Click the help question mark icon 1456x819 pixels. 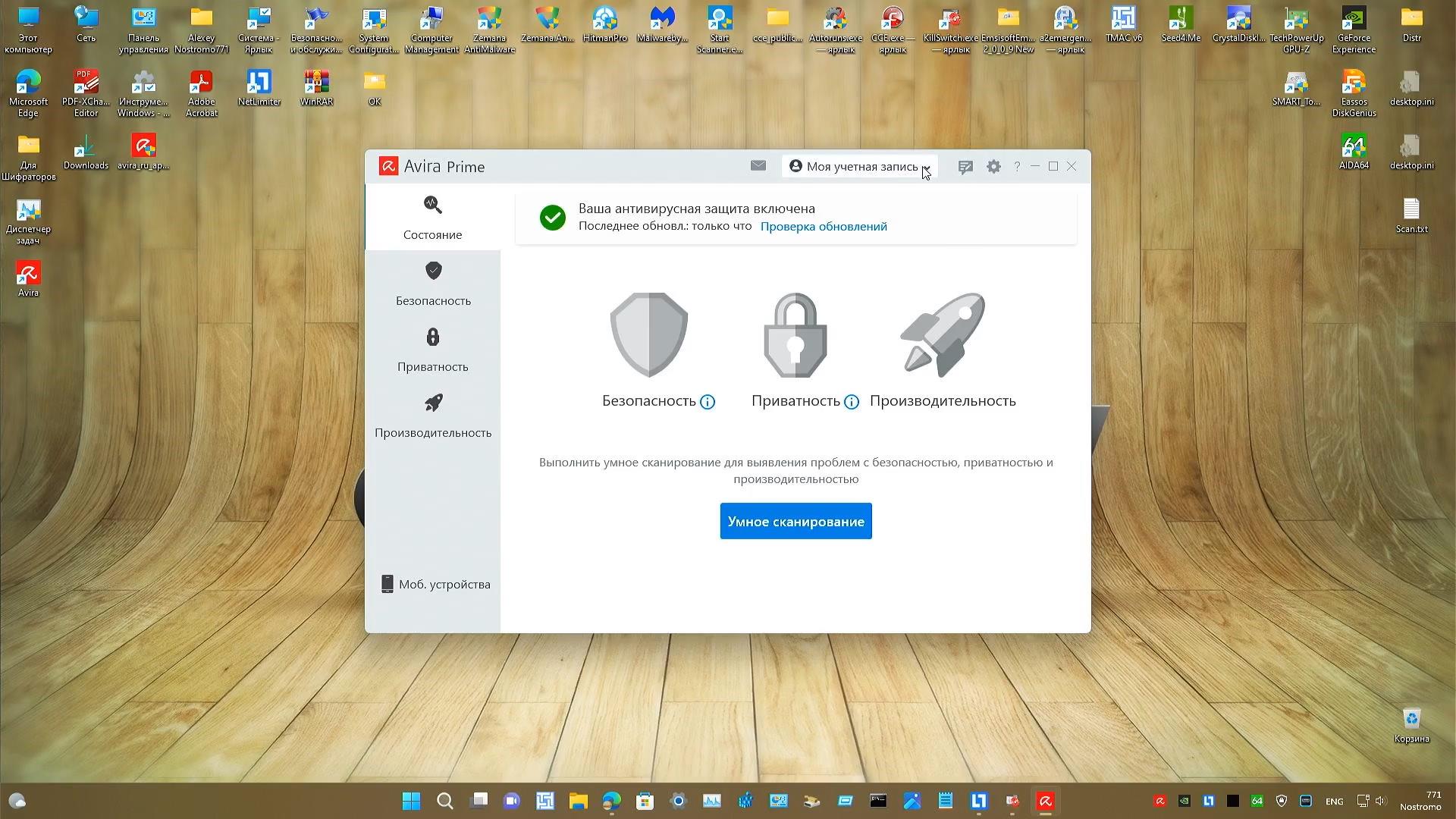coord(1017,167)
